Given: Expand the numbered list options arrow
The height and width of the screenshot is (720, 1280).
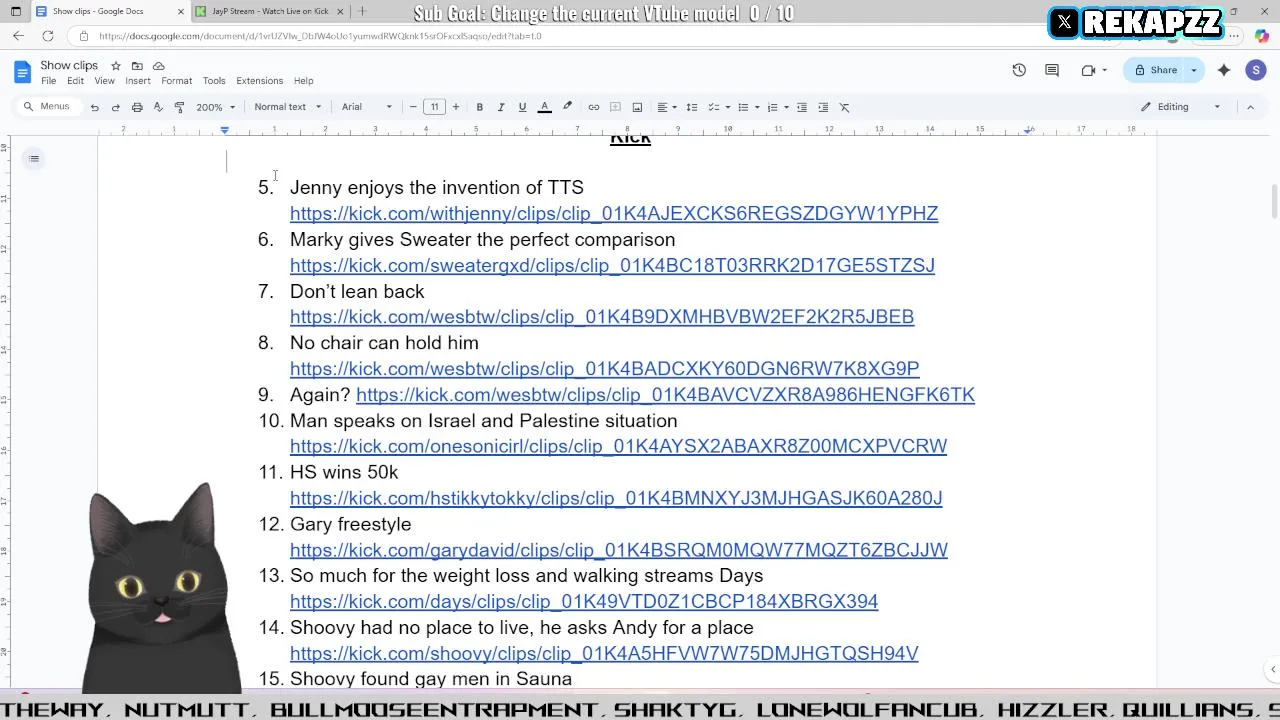Looking at the screenshot, I should tap(786, 107).
